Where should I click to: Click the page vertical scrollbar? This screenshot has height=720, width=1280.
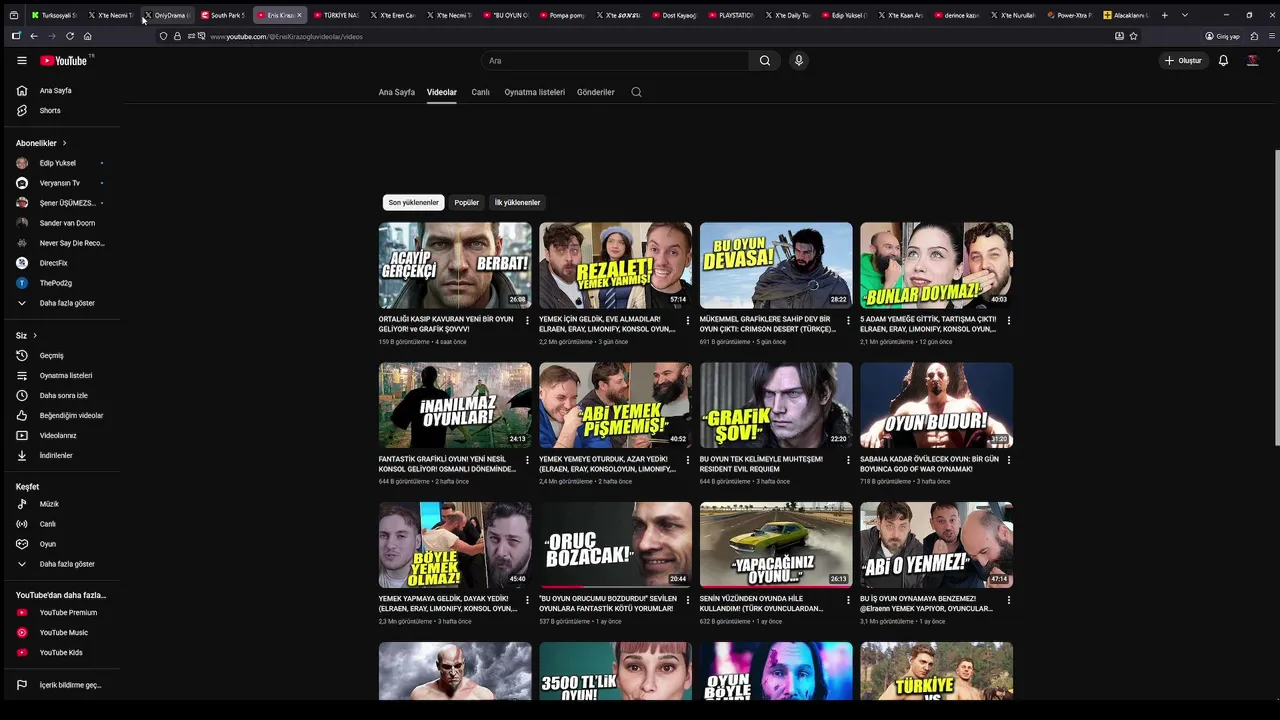coord(1276,297)
